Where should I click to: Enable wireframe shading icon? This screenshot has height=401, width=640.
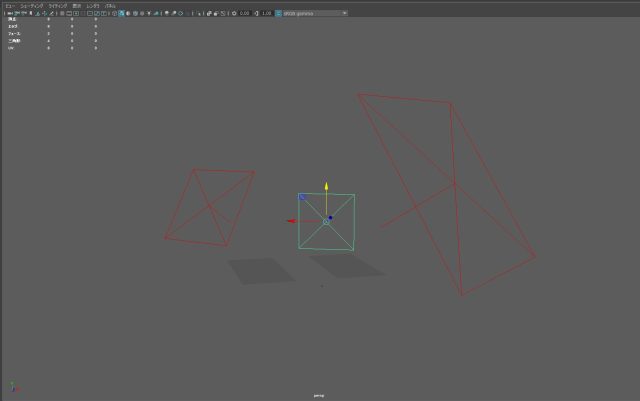pos(115,13)
